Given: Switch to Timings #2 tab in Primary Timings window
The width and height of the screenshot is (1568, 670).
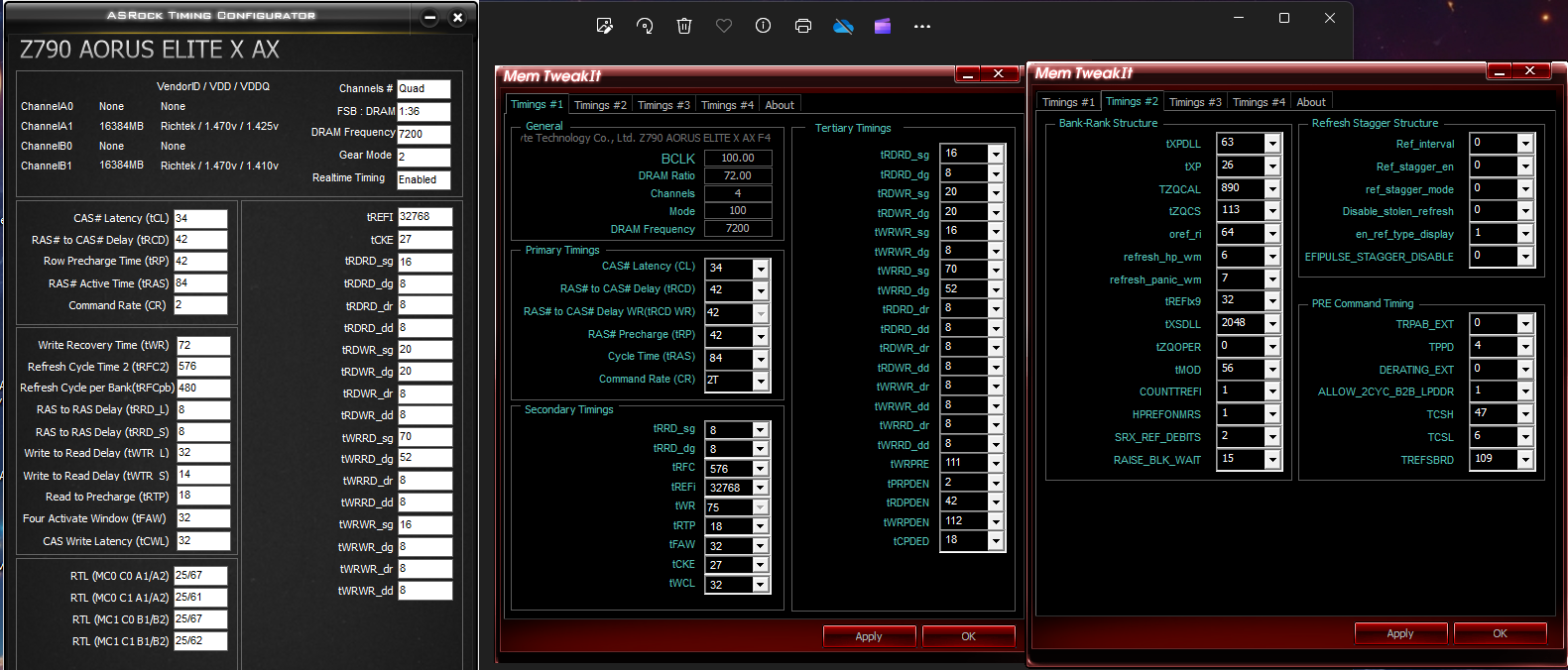Looking at the screenshot, I should pyautogui.click(x=600, y=105).
